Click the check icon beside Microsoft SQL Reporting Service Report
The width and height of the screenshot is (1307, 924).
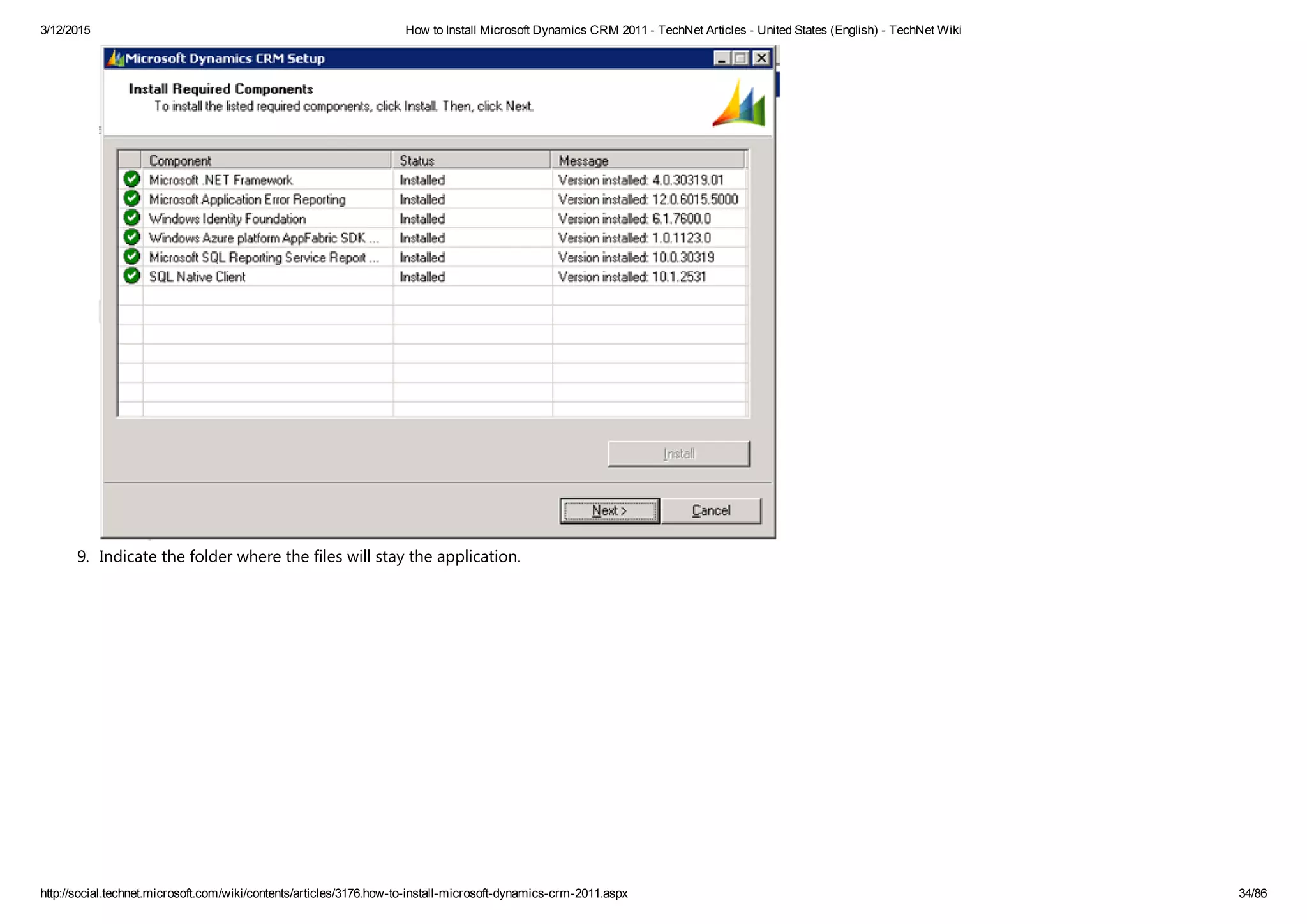[131, 256]
